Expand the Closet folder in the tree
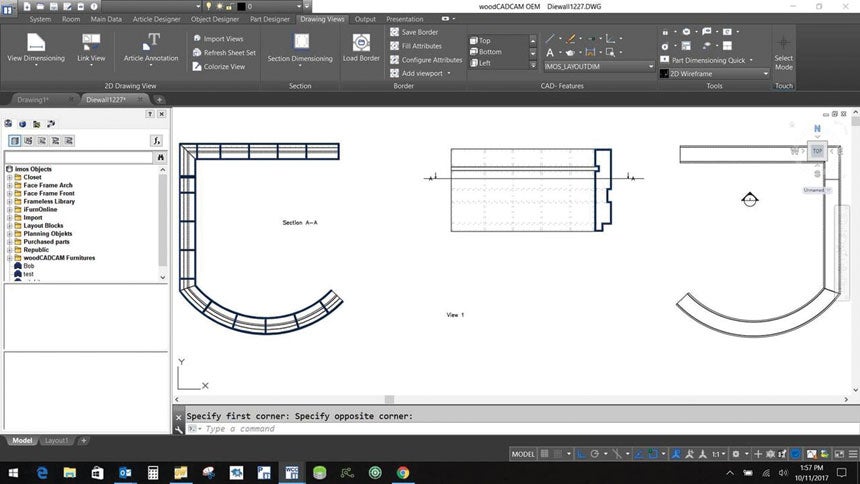This screenshot has height=484, width=860. coord(9,177)
